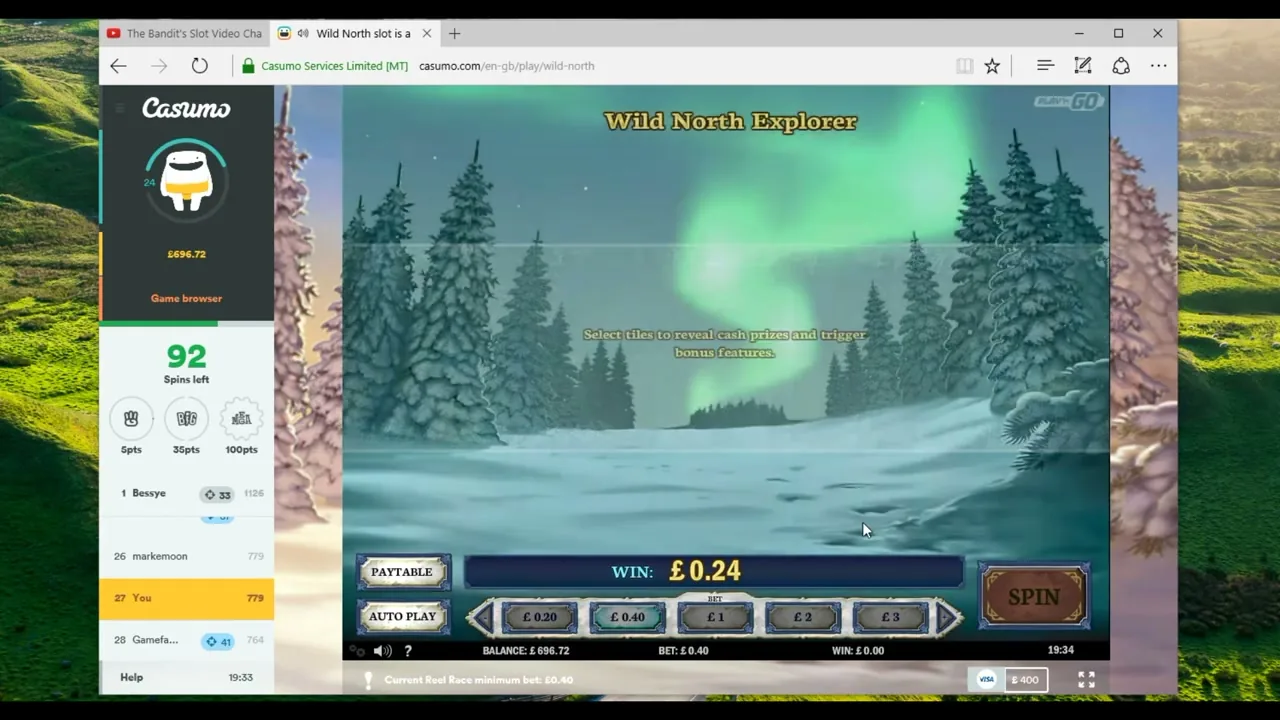This screenshot has height=720, width=1280.
Task: Click the SPIN button
Action: tap(1034, 597)
